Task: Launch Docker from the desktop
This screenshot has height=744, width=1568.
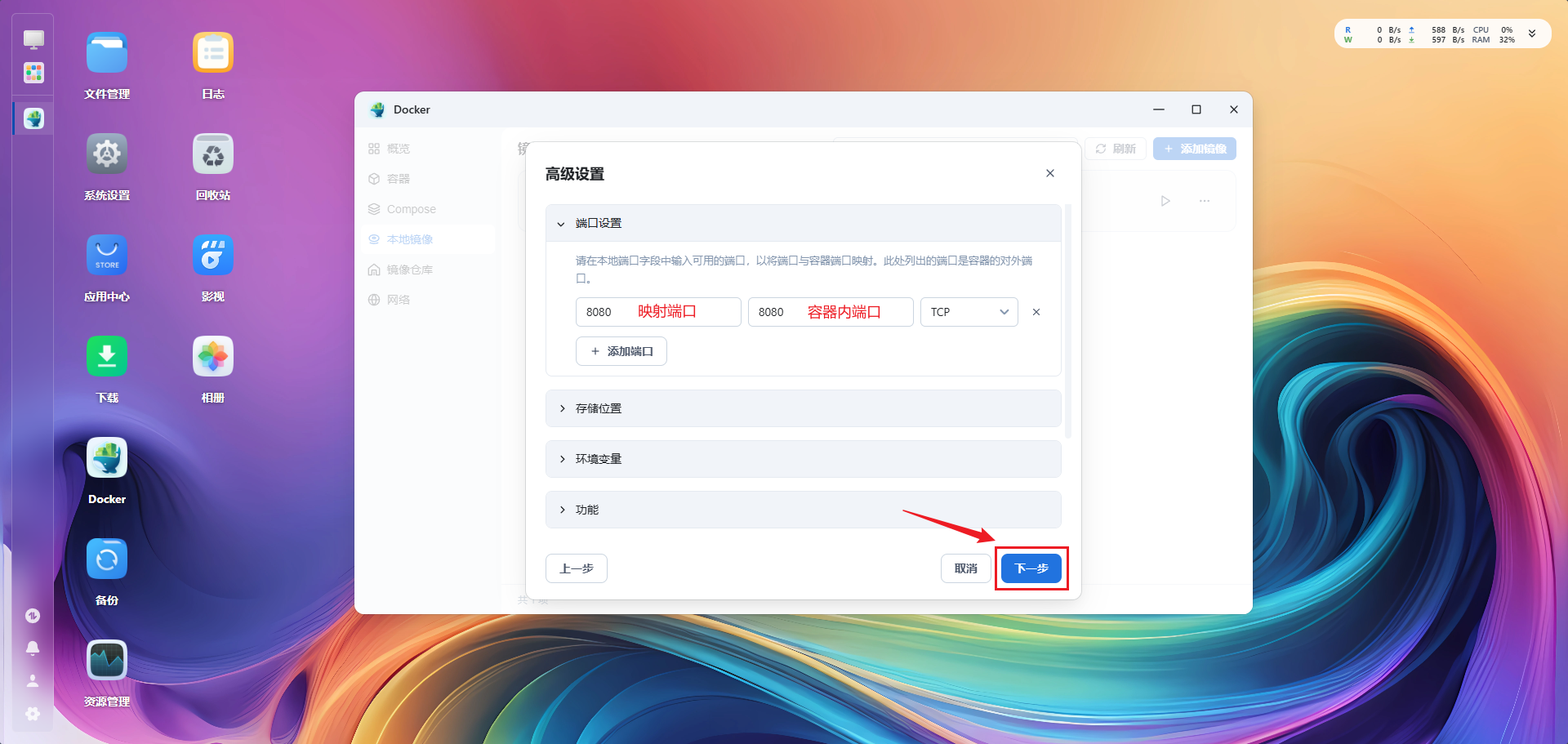Action: pos(107,458)
